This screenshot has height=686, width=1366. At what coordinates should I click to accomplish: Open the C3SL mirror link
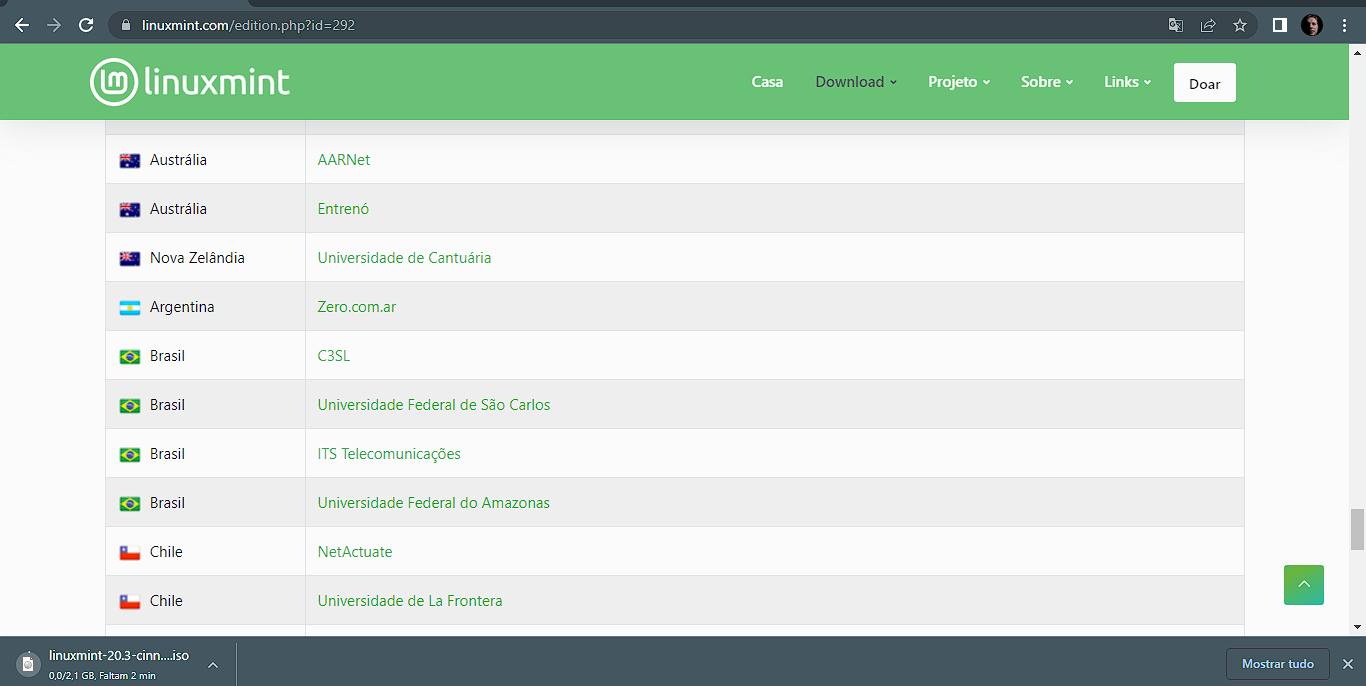[x=334, y=356]
